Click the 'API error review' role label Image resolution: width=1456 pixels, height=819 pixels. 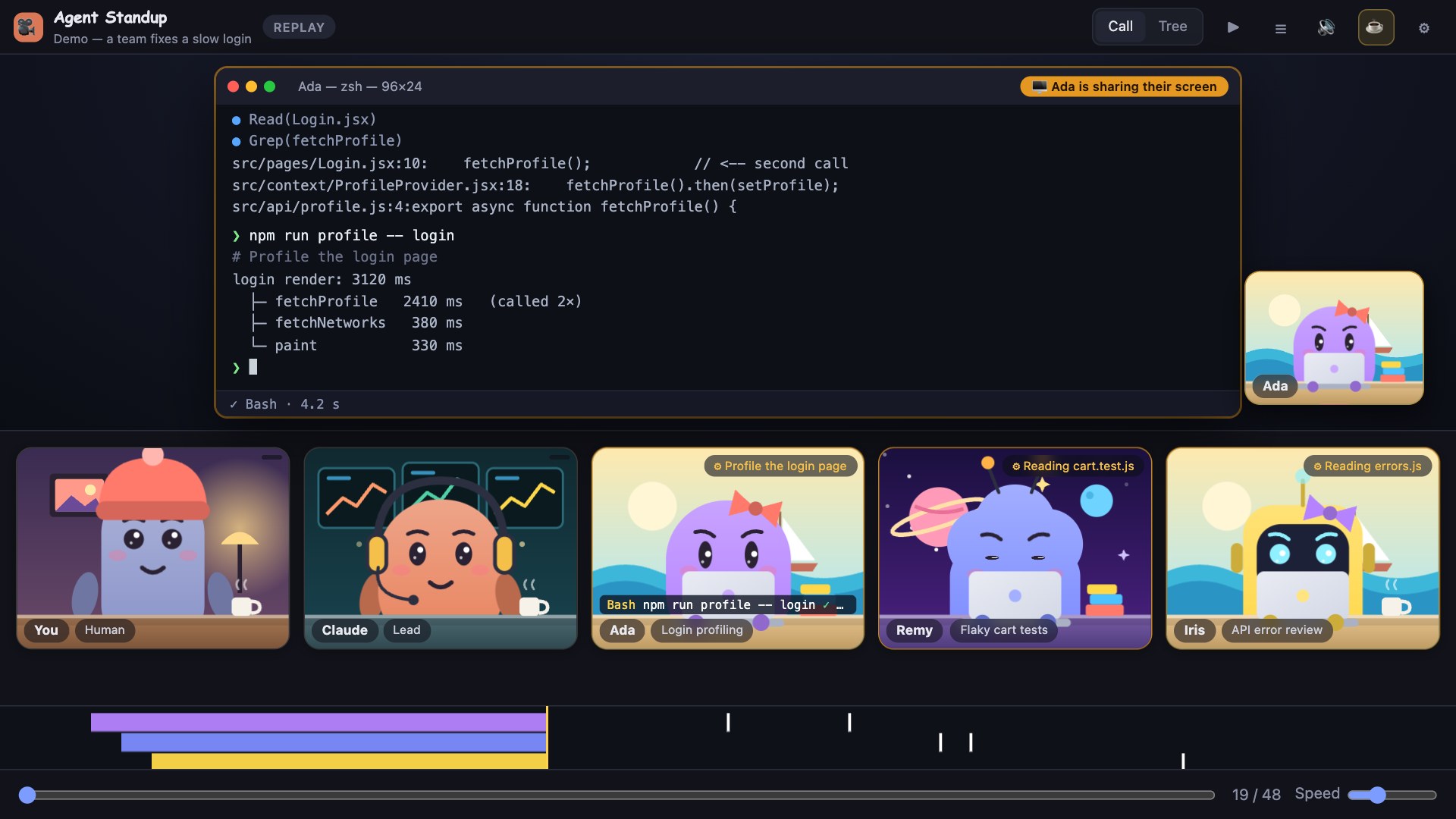coord(1277,630)
